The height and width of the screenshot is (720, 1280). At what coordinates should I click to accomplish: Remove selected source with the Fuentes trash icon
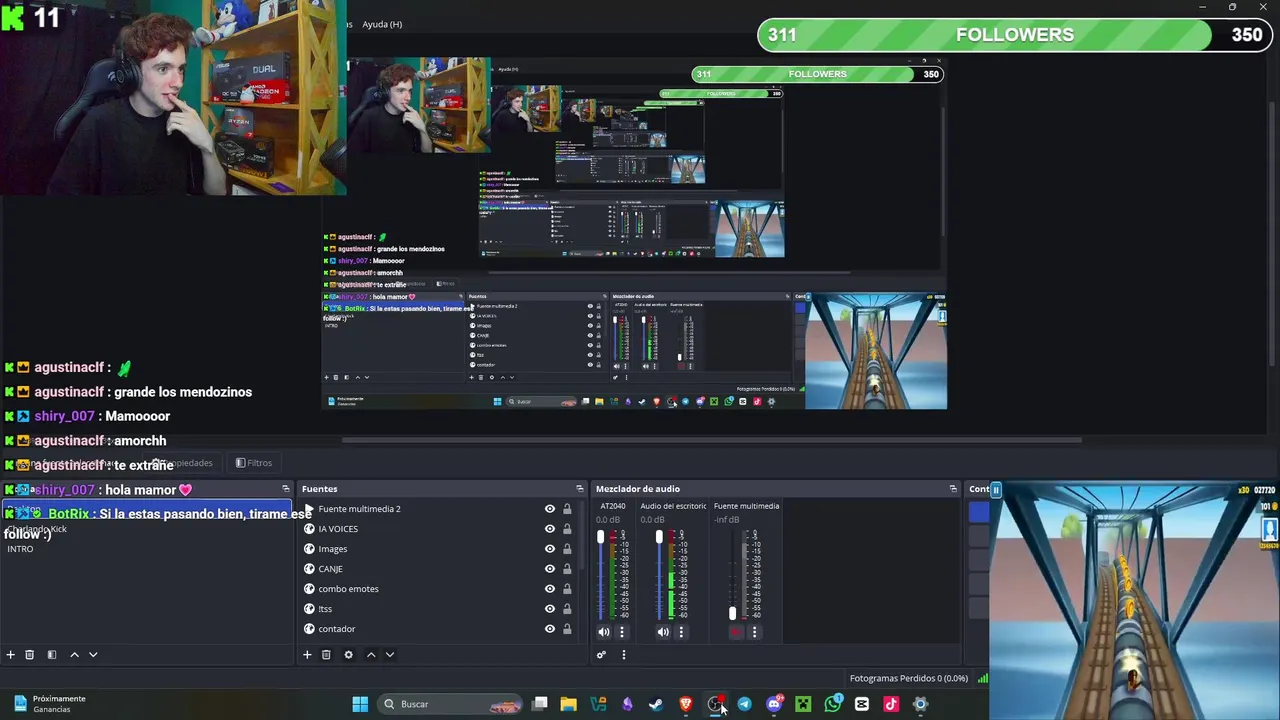(326, 655)
